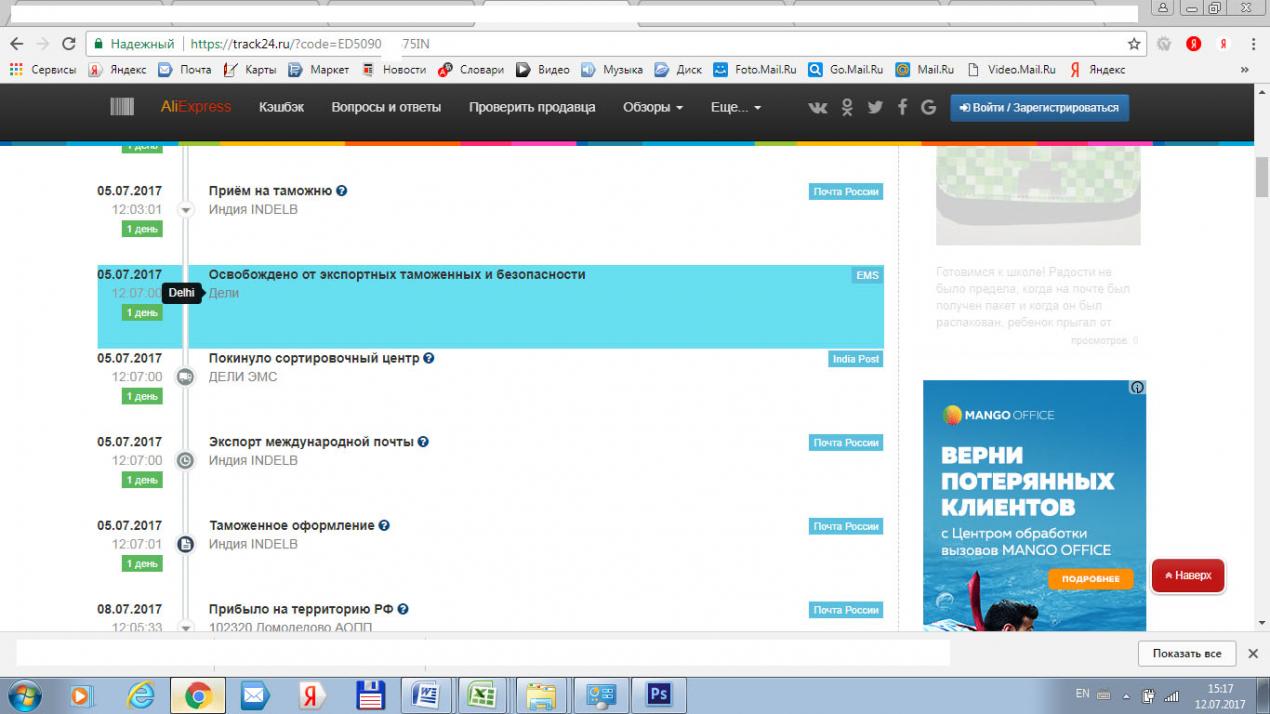The image size is (1270, 714).
Task: Click the barcode logo icon
Action: pyautogui.click(x=122, y=107)
